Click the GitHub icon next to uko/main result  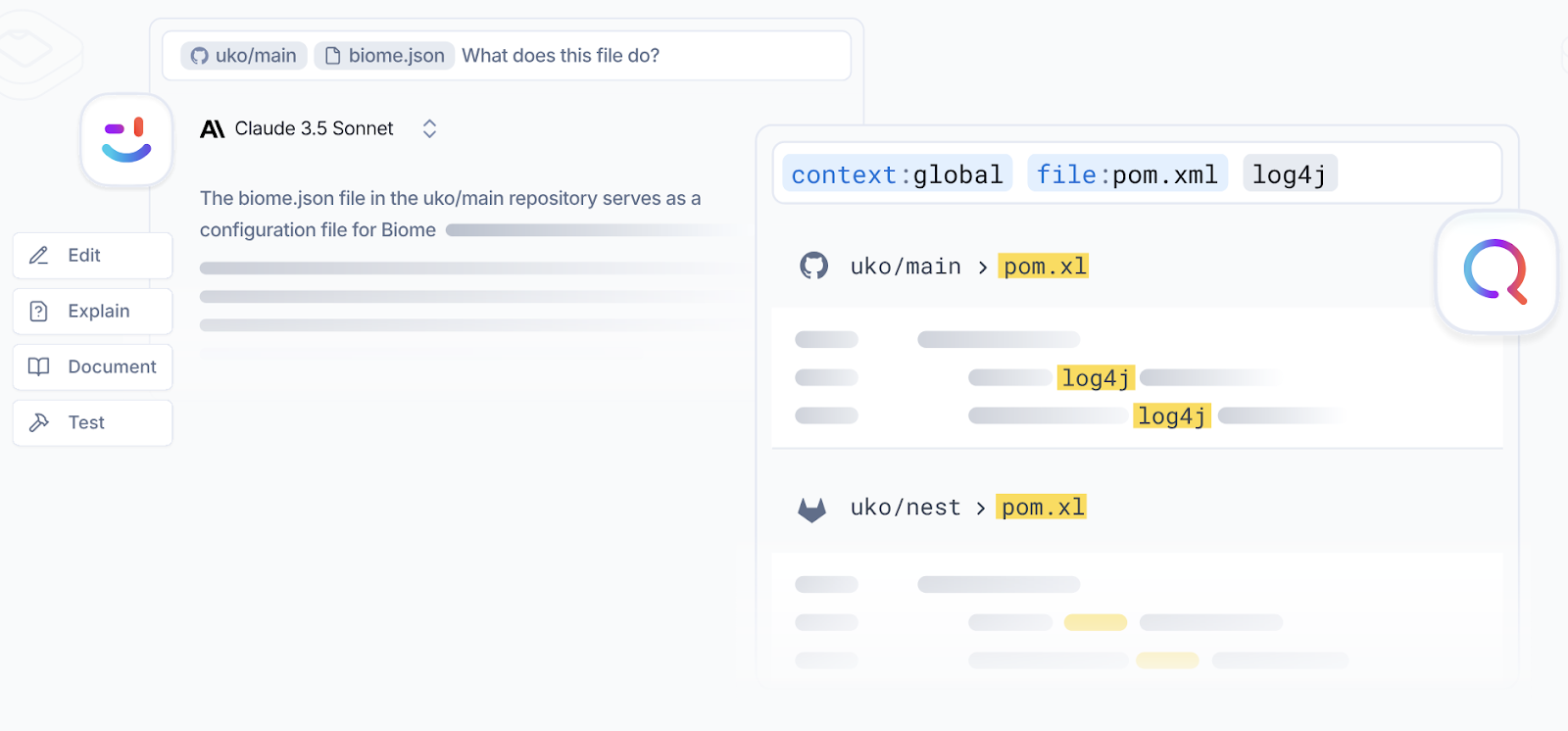coord(813,266)
